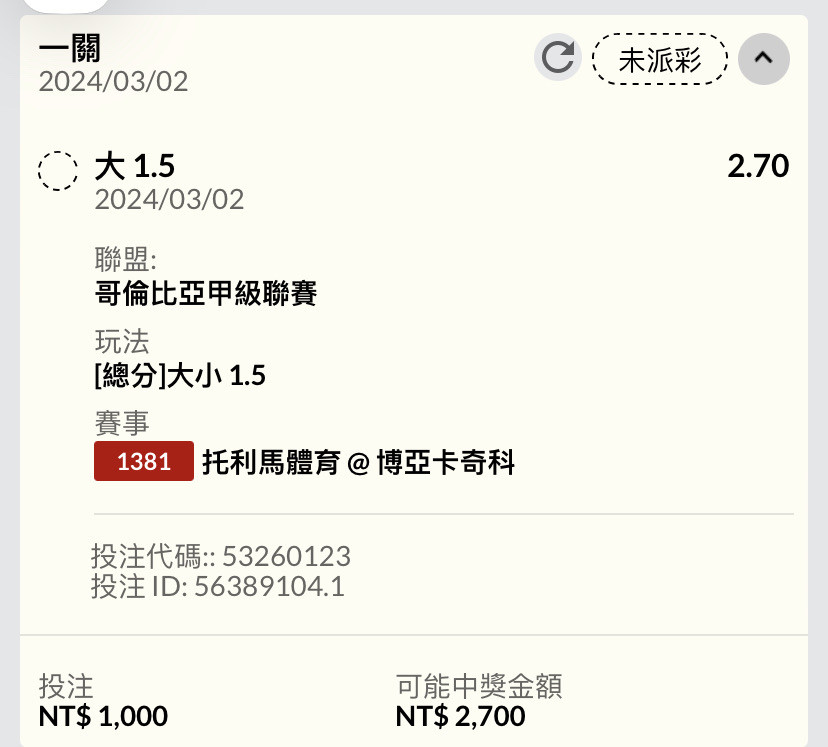Click the 哥倫比亞甲級聯賽 league name

(x=206, y=293)
